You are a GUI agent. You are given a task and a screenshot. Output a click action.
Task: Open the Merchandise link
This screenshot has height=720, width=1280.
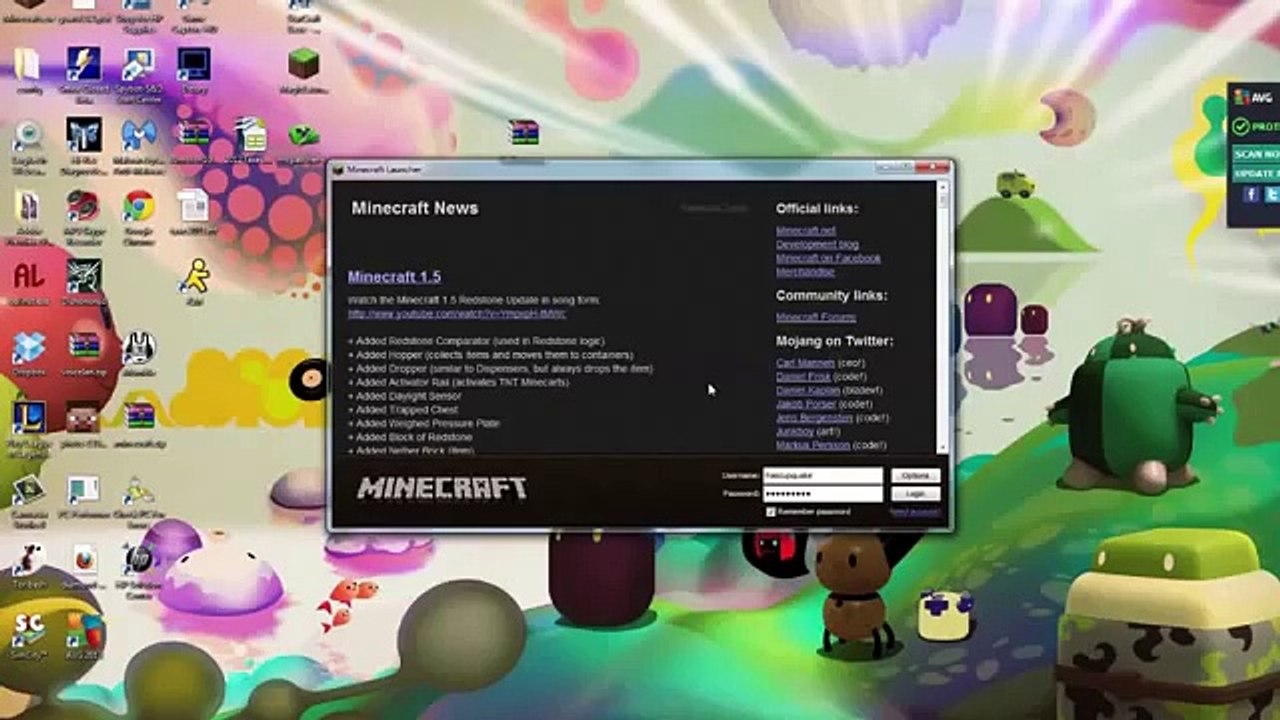tap(805, 272)
